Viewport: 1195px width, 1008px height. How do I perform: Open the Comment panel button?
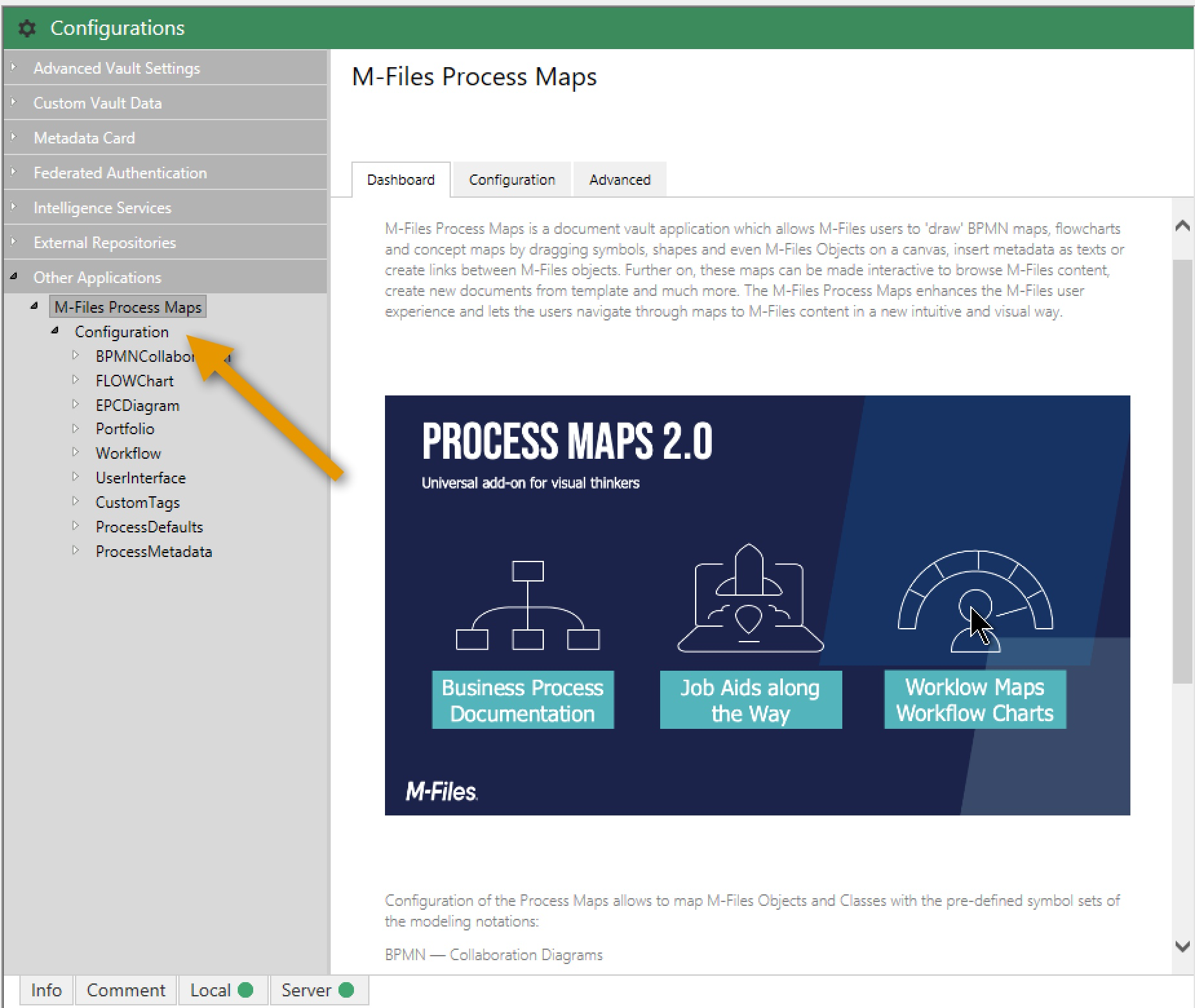coord(126,990)
